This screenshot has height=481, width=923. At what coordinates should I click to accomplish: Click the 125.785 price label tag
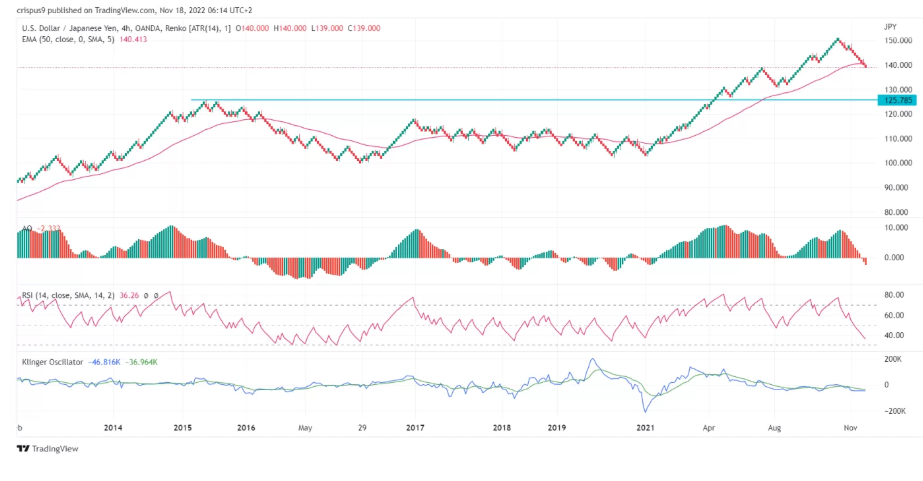coord(894,100)
